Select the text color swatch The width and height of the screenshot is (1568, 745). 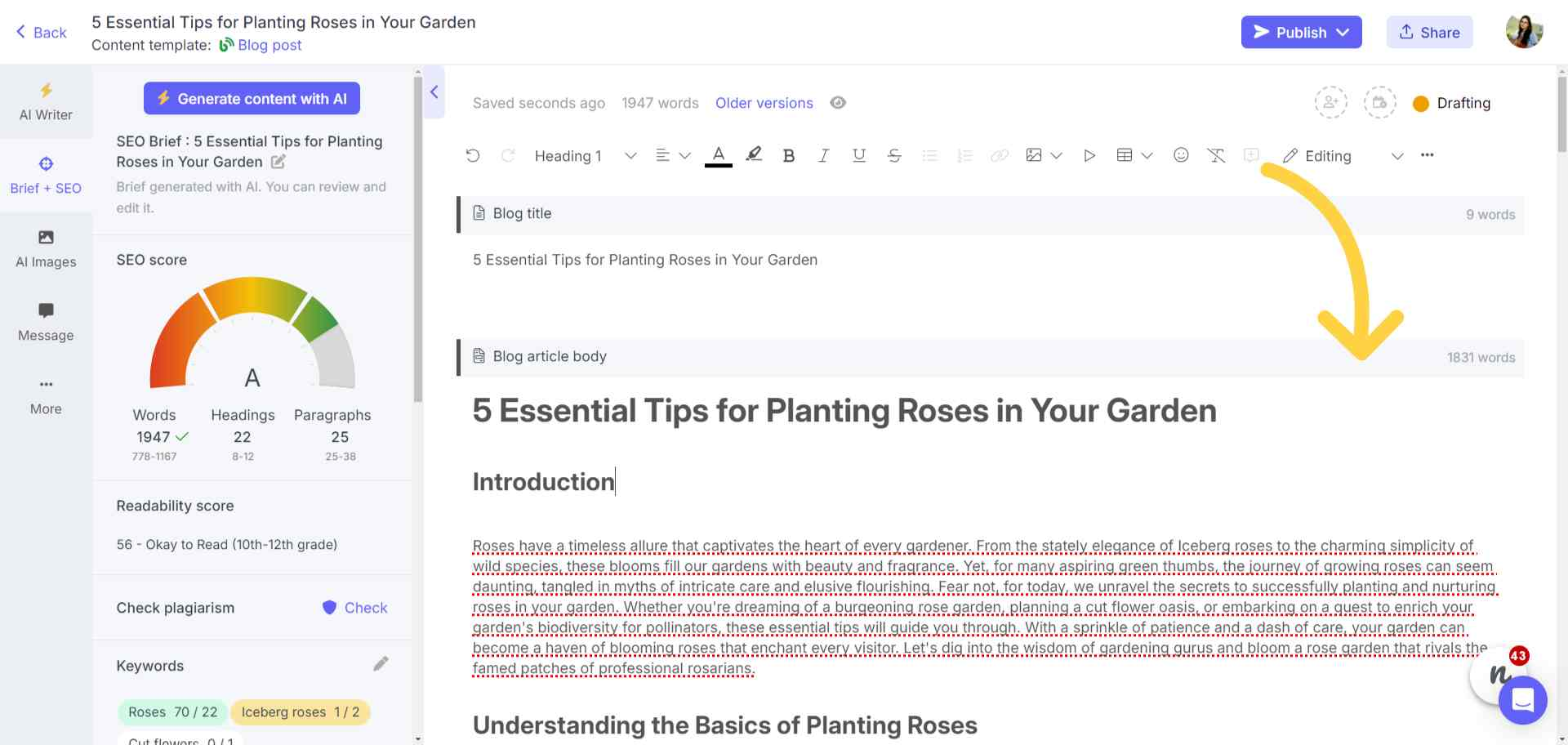(x=718, y=155)
